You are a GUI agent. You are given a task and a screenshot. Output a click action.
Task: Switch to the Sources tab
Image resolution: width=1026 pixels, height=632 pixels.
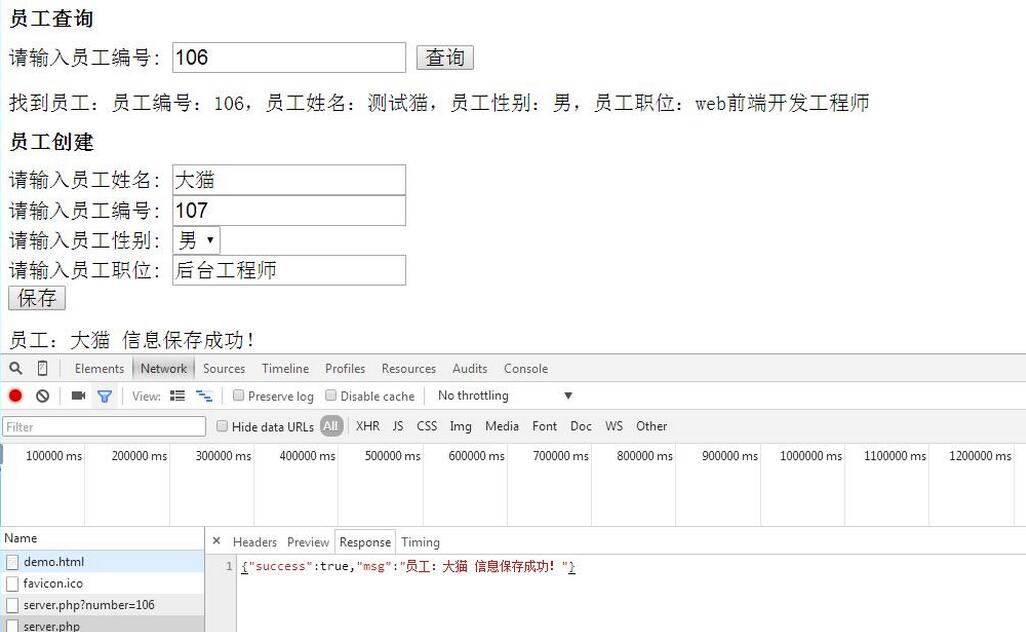tap(224, 368)
